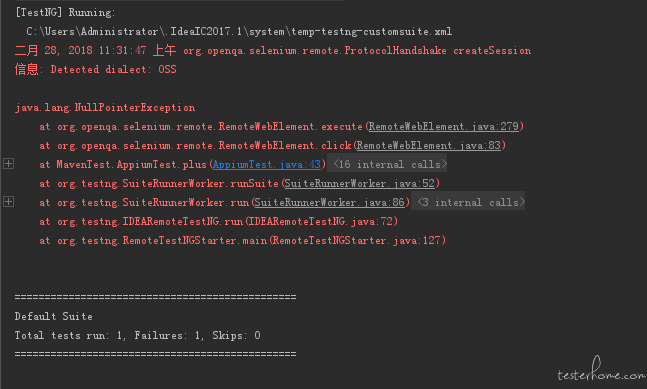The height and width of the screenshot is (389, 647).
Task: Click the '[TestNG] Running:' header line
Action: click(x=65, y=12)
